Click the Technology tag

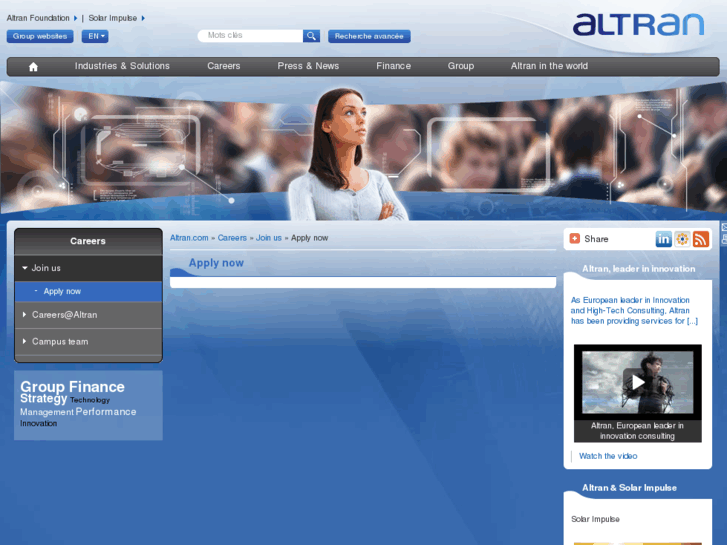click(x=90, y=400)
